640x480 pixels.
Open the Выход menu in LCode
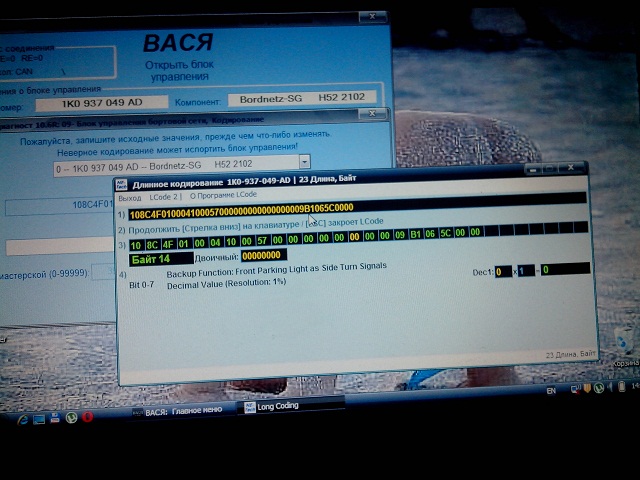130,198
